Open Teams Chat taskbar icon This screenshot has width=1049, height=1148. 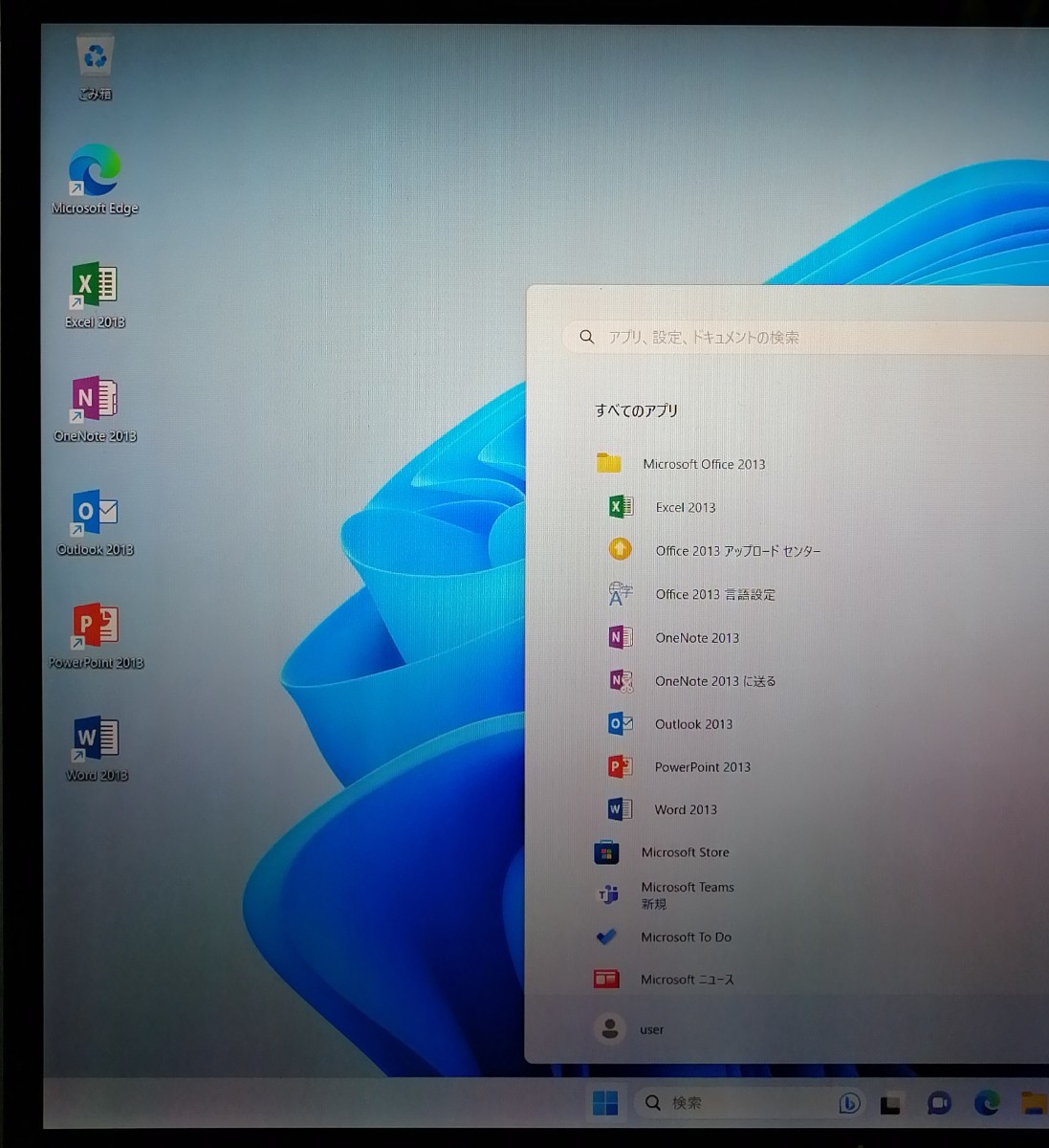point(939,1104)
